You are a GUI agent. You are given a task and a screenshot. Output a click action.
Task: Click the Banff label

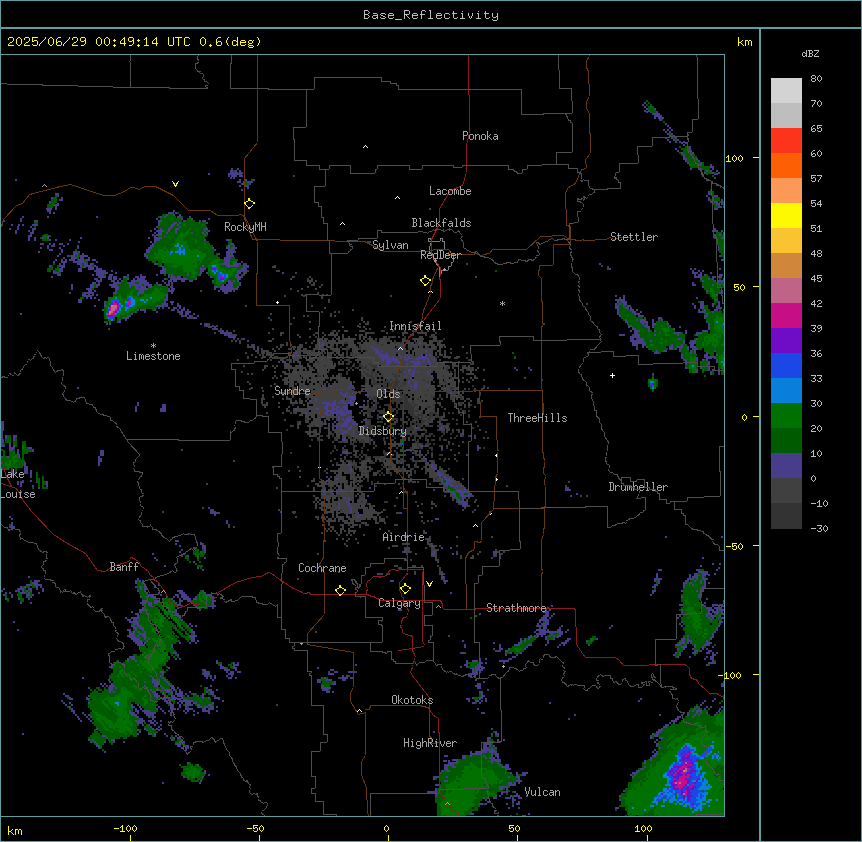[124, 567]
